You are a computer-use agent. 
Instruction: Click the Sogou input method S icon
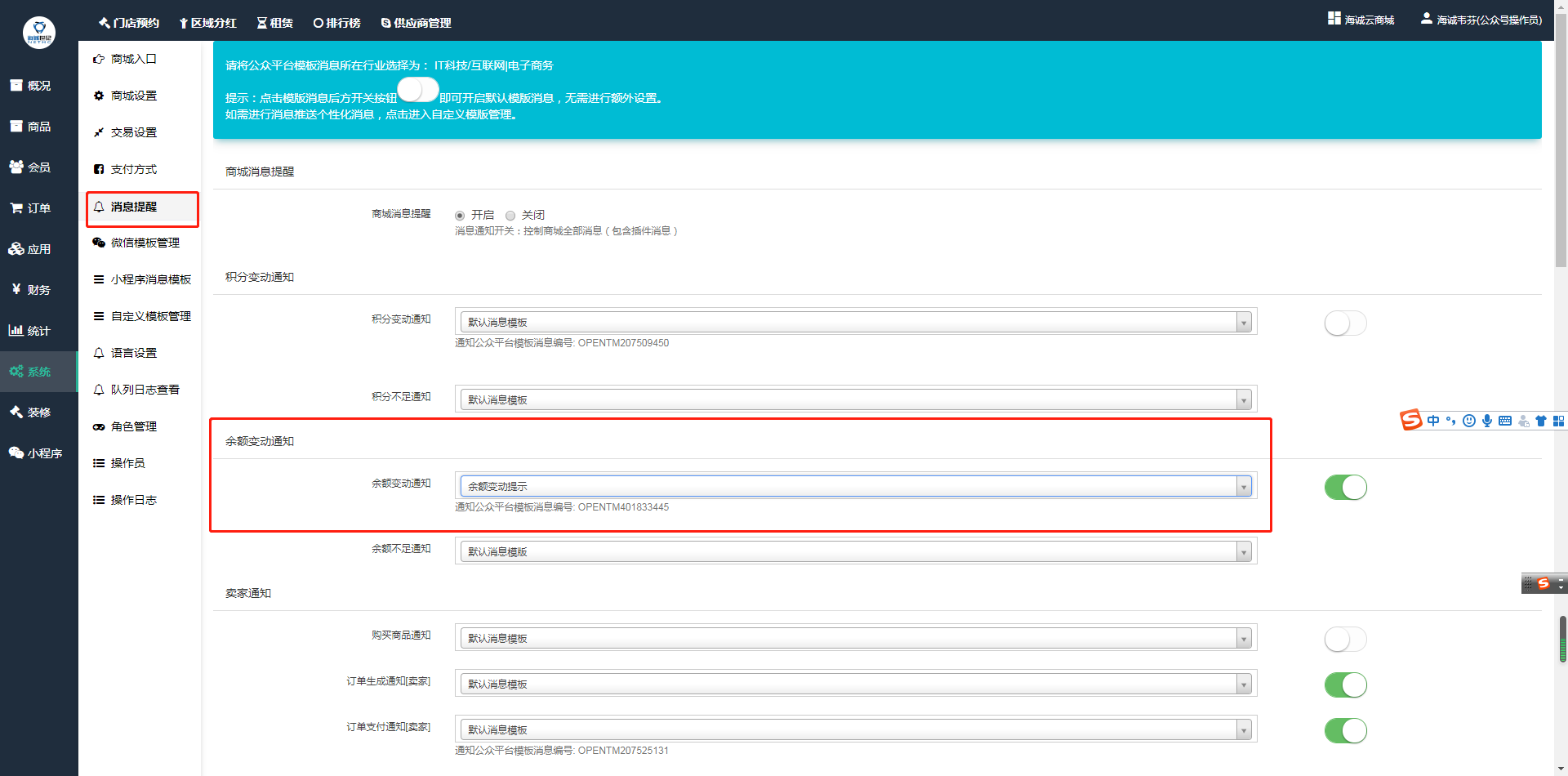tap(1410, 421)
